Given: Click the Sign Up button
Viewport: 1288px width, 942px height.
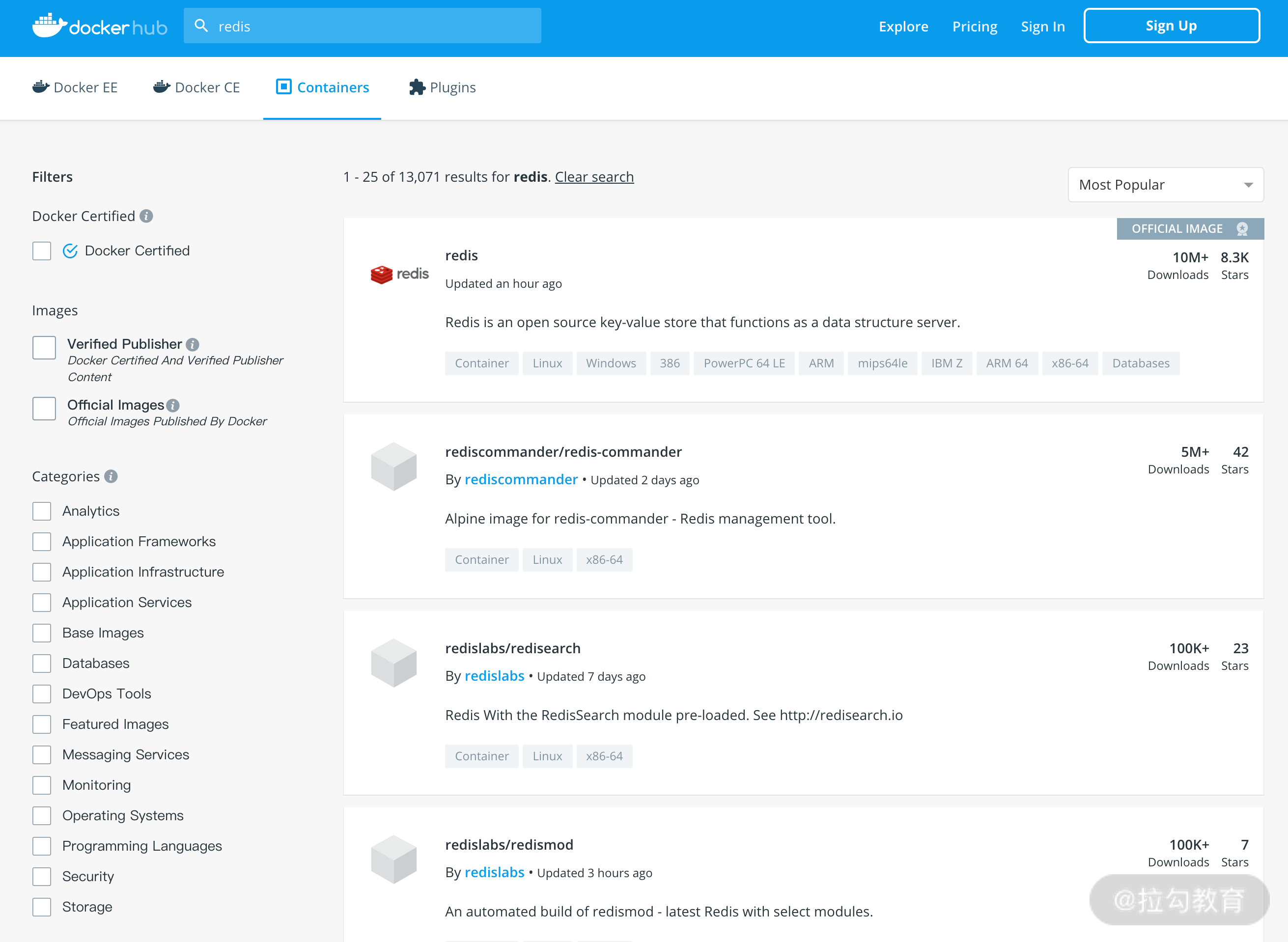Looking at the screenshot, I should (x=1171, y=26).
